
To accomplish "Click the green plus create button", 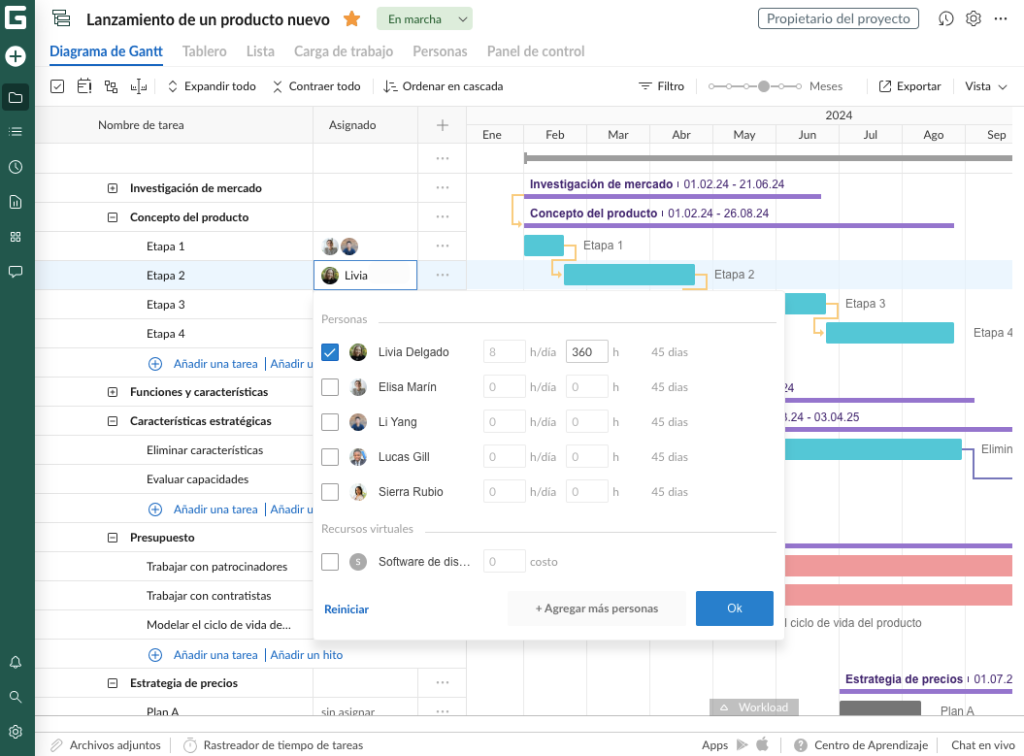I will pyautogui.click(x=15, y=56).
